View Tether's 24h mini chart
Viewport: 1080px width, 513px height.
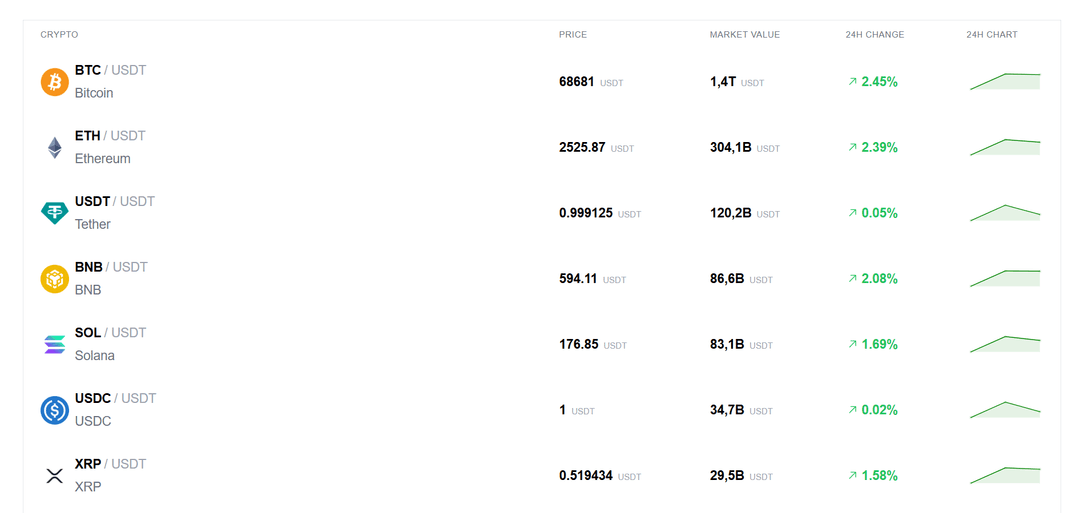(x=1005, y=213)
